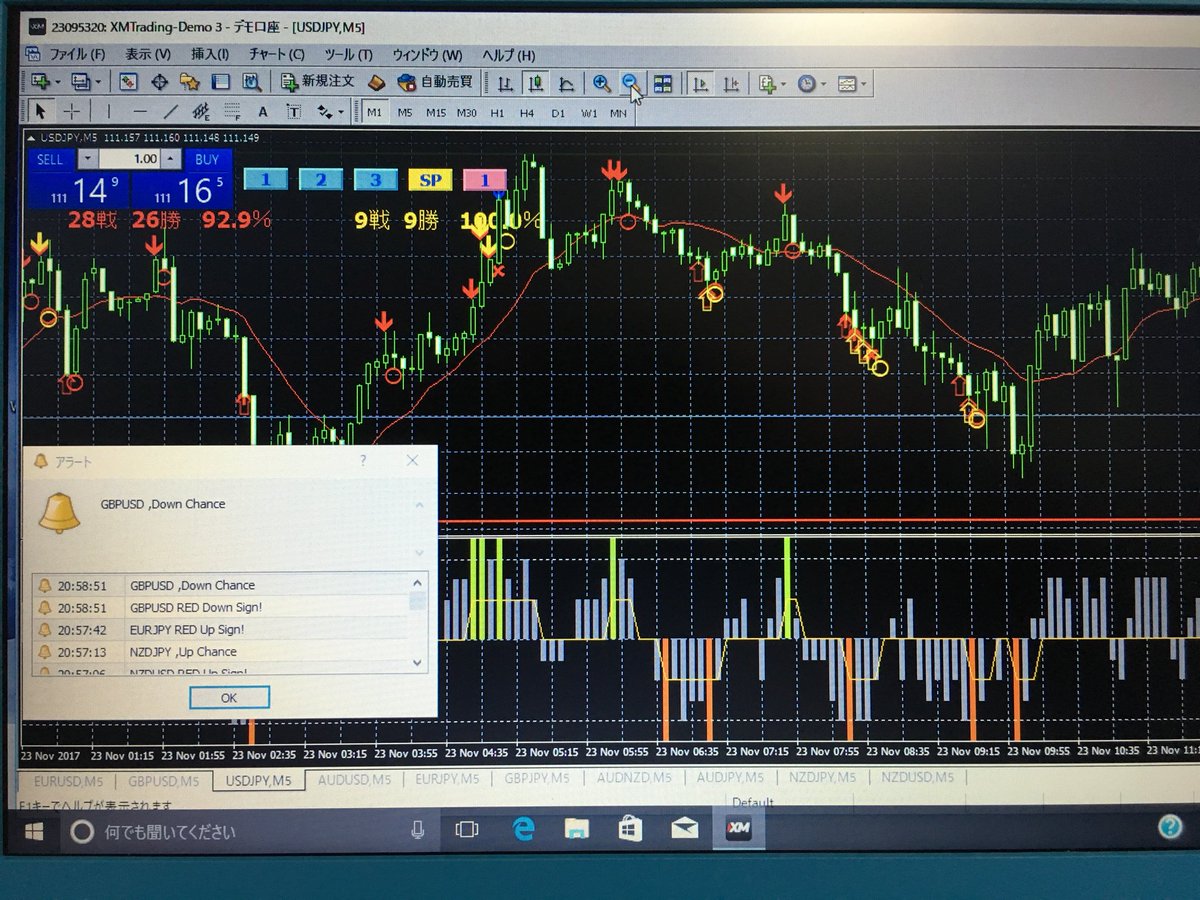This screenshot has width=1200, height=900.
Task: Switch to the GBPJPY,M5 chart tab
Action: click(x=536, y=778)
